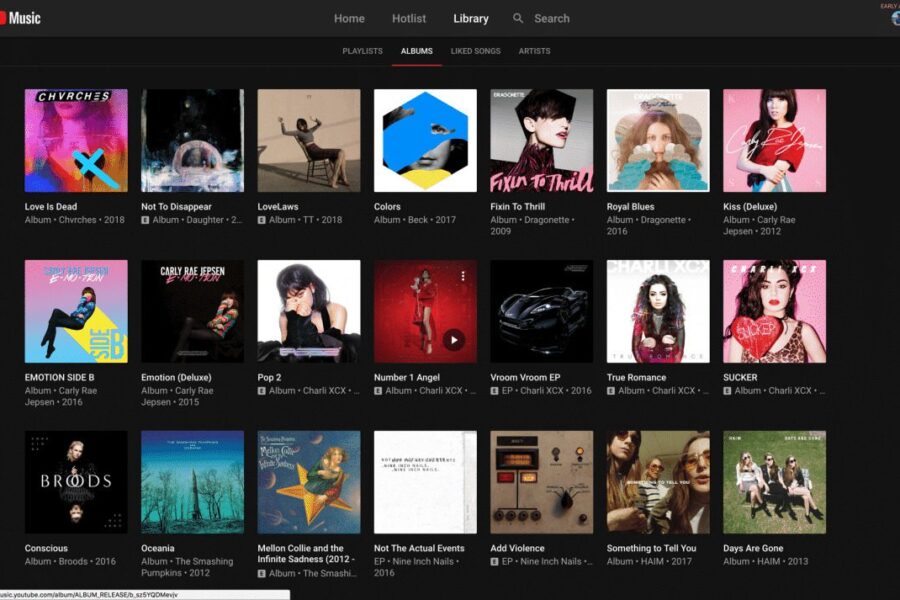
Task: Click the Something to Tell You title text
Action: click(651, 548)
